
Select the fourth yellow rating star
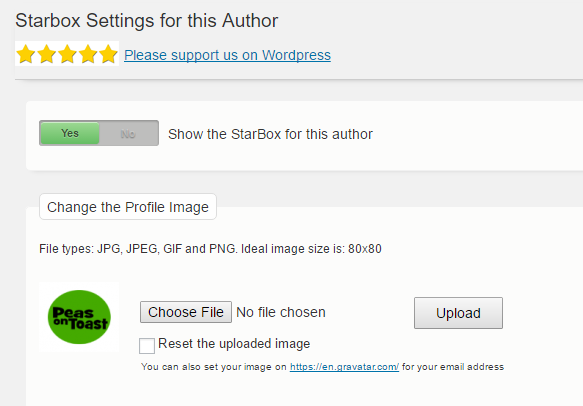pos(88,54)
